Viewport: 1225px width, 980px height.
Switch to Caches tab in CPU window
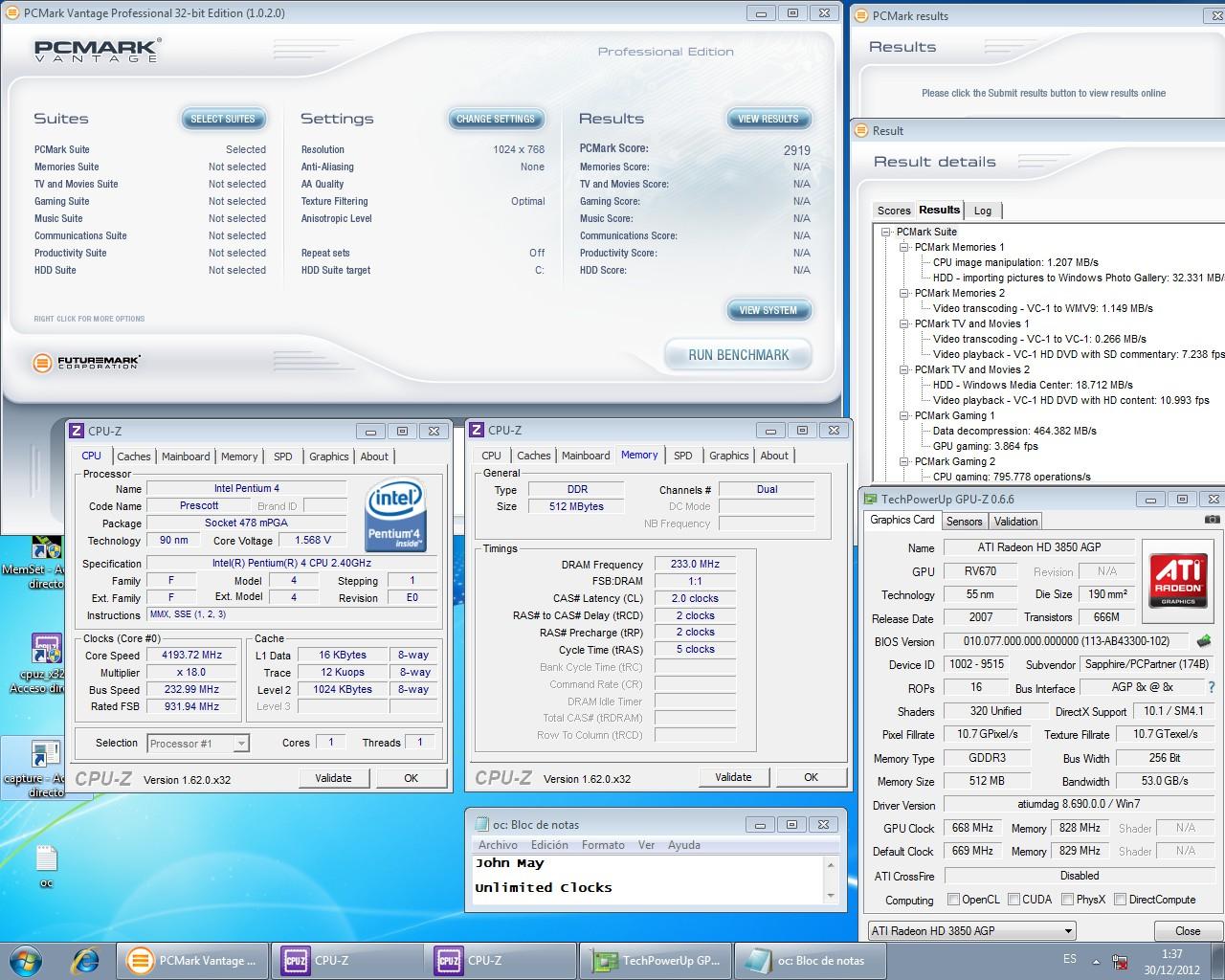point(134,457)
